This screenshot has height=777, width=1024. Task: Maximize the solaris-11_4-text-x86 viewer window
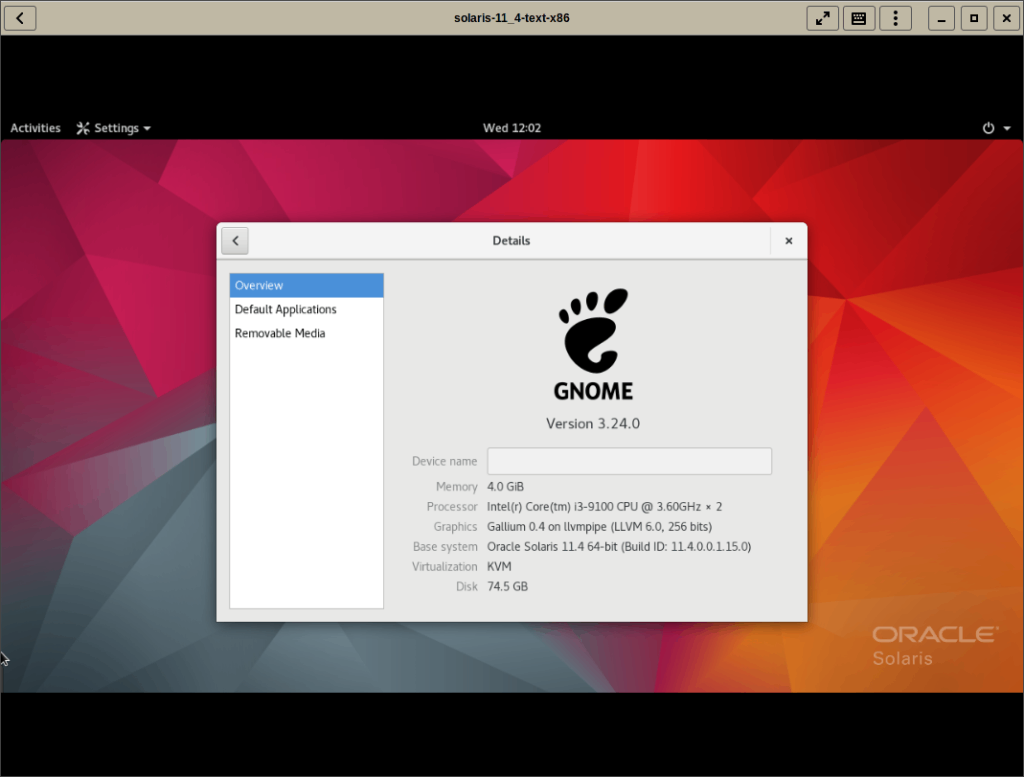coord(974,18)
